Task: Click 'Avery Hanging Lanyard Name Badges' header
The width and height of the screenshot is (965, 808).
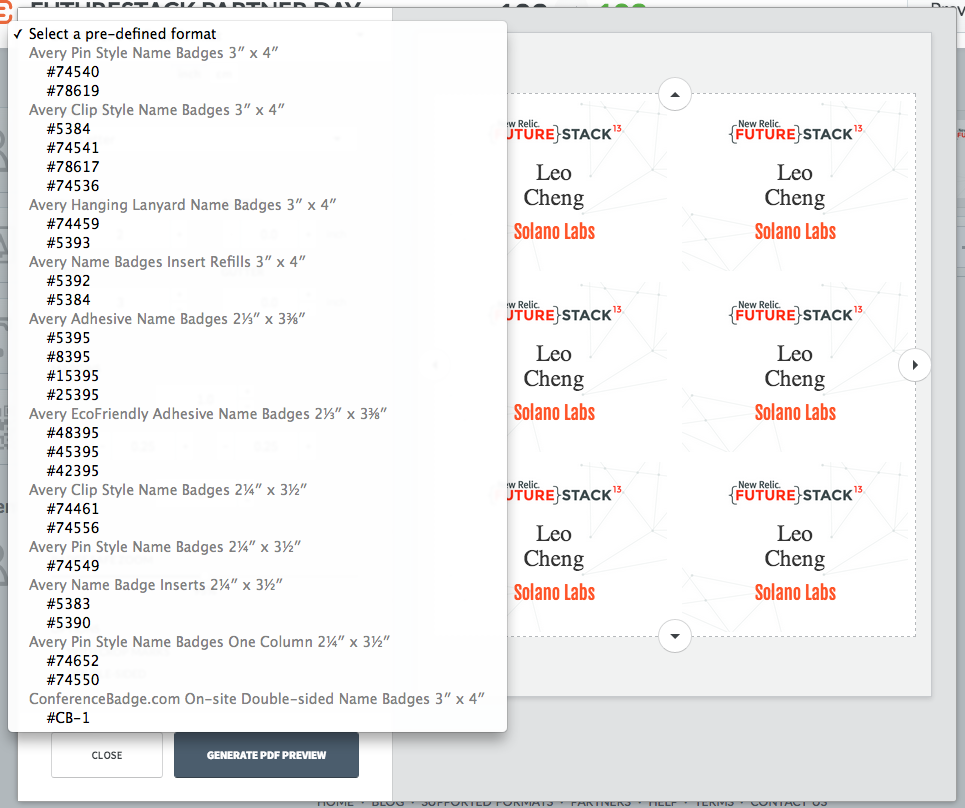Action: point(182,205)
